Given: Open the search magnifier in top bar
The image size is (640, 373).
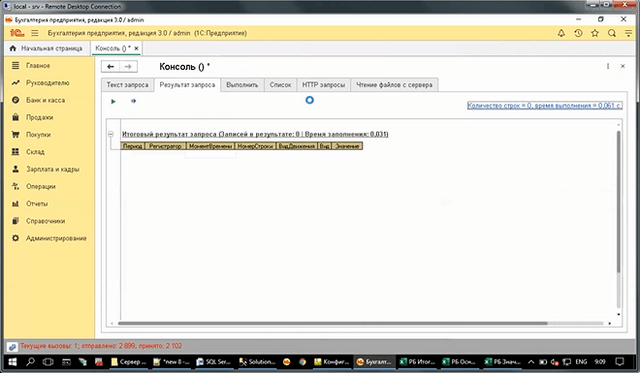Looking at the screenshot, I should [611, 33].
